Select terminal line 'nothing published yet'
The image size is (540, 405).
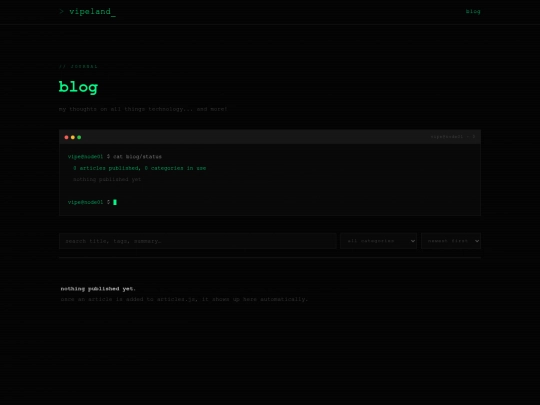pos(107,179)
